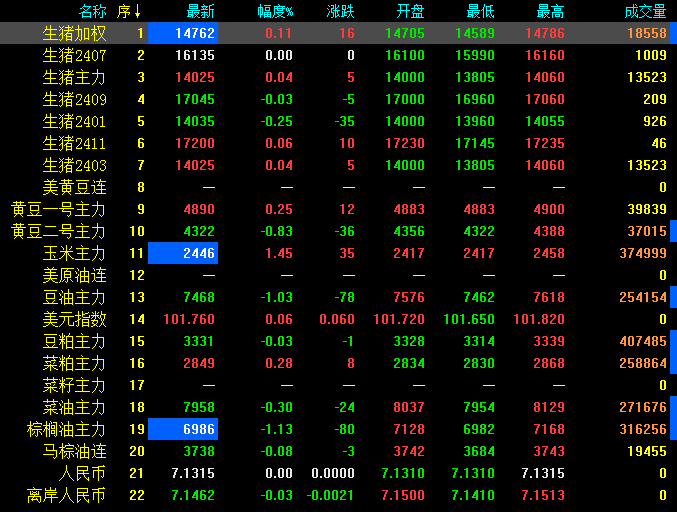Select the 美原油连 row name
677x512 pixels.
(74, 275)
